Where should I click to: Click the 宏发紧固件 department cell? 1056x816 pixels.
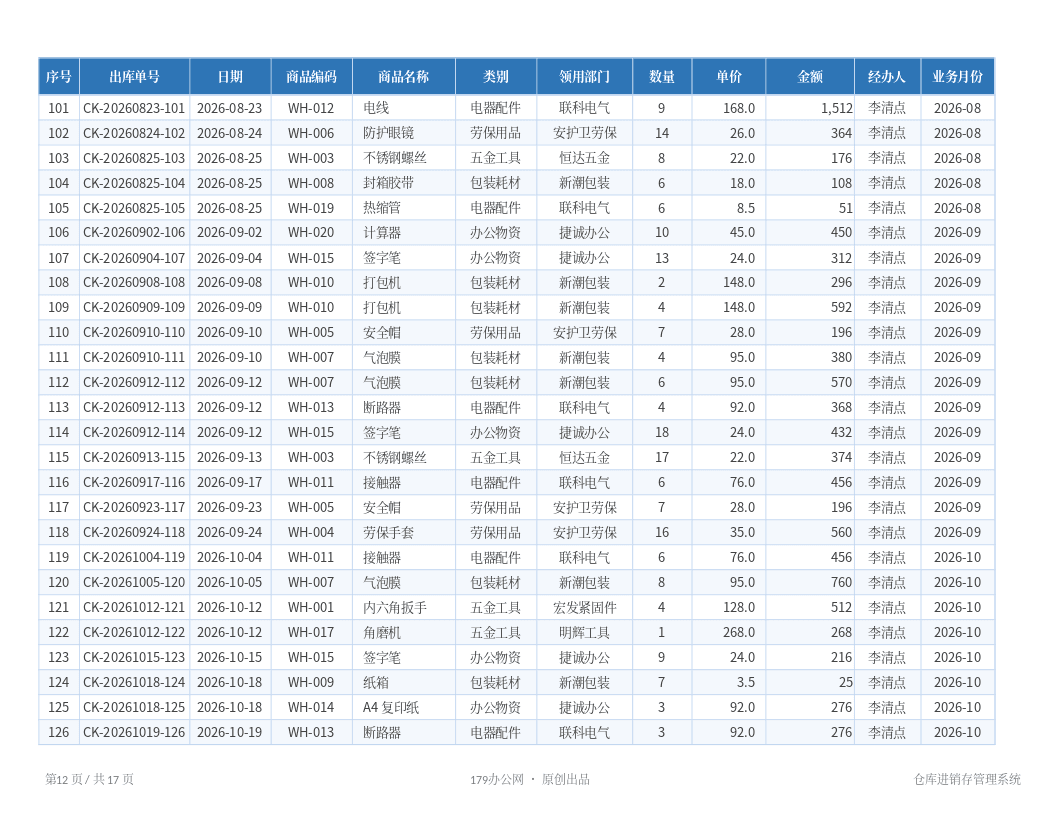pyautogui.click(x=585, y=607)
